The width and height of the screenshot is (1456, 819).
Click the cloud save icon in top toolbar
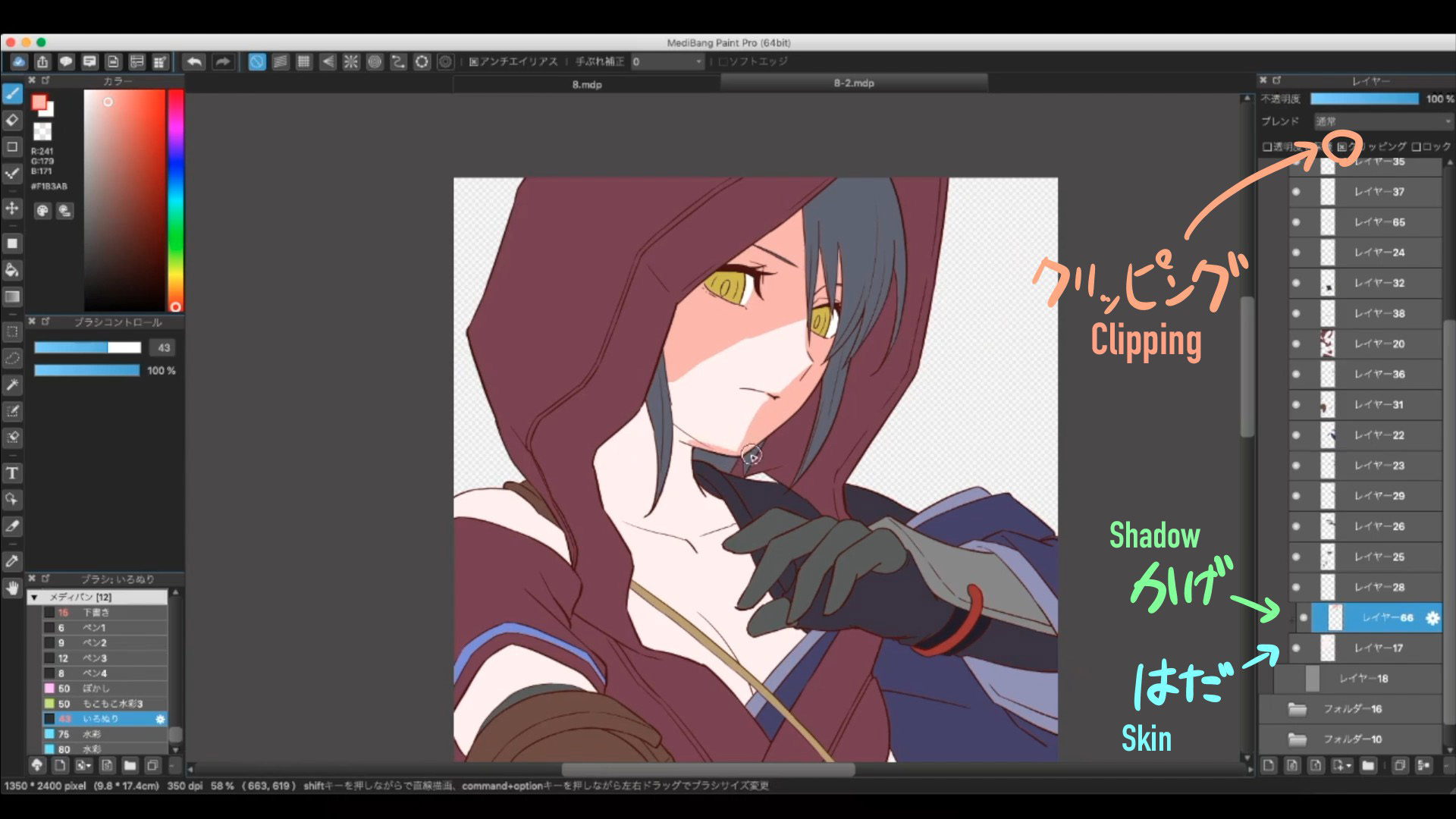coord(19,61)
